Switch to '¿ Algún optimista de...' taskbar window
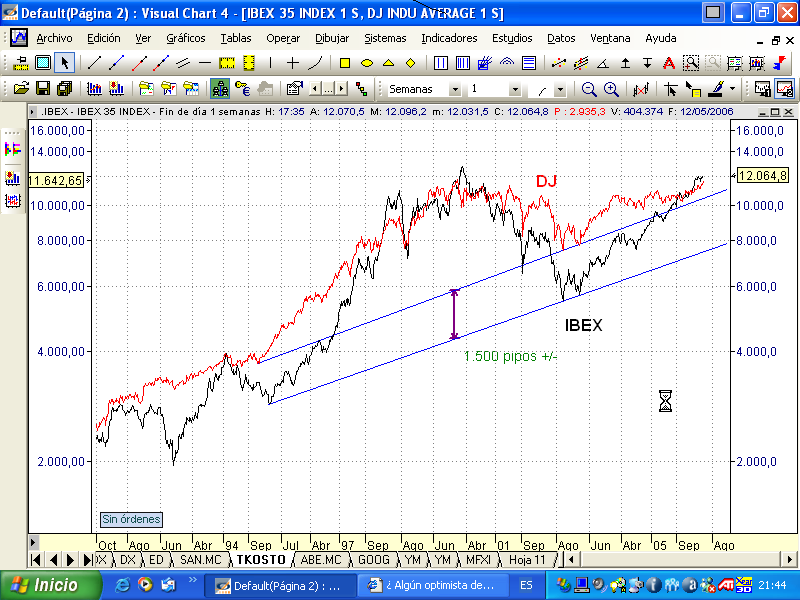 432,585
